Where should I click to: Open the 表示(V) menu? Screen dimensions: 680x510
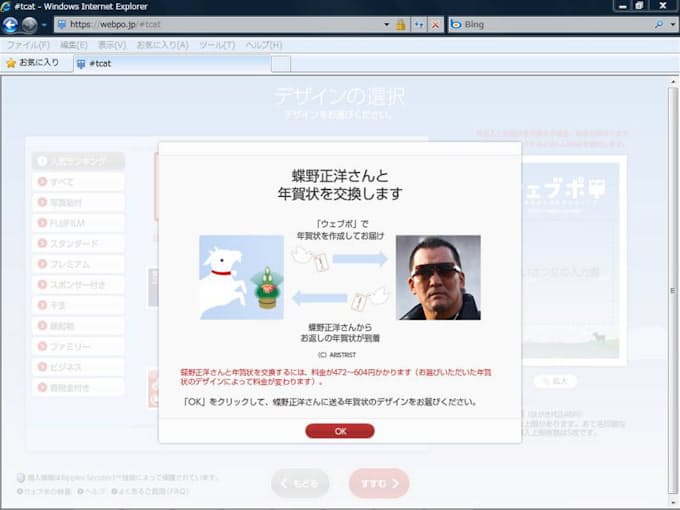(x=112, y=45)
